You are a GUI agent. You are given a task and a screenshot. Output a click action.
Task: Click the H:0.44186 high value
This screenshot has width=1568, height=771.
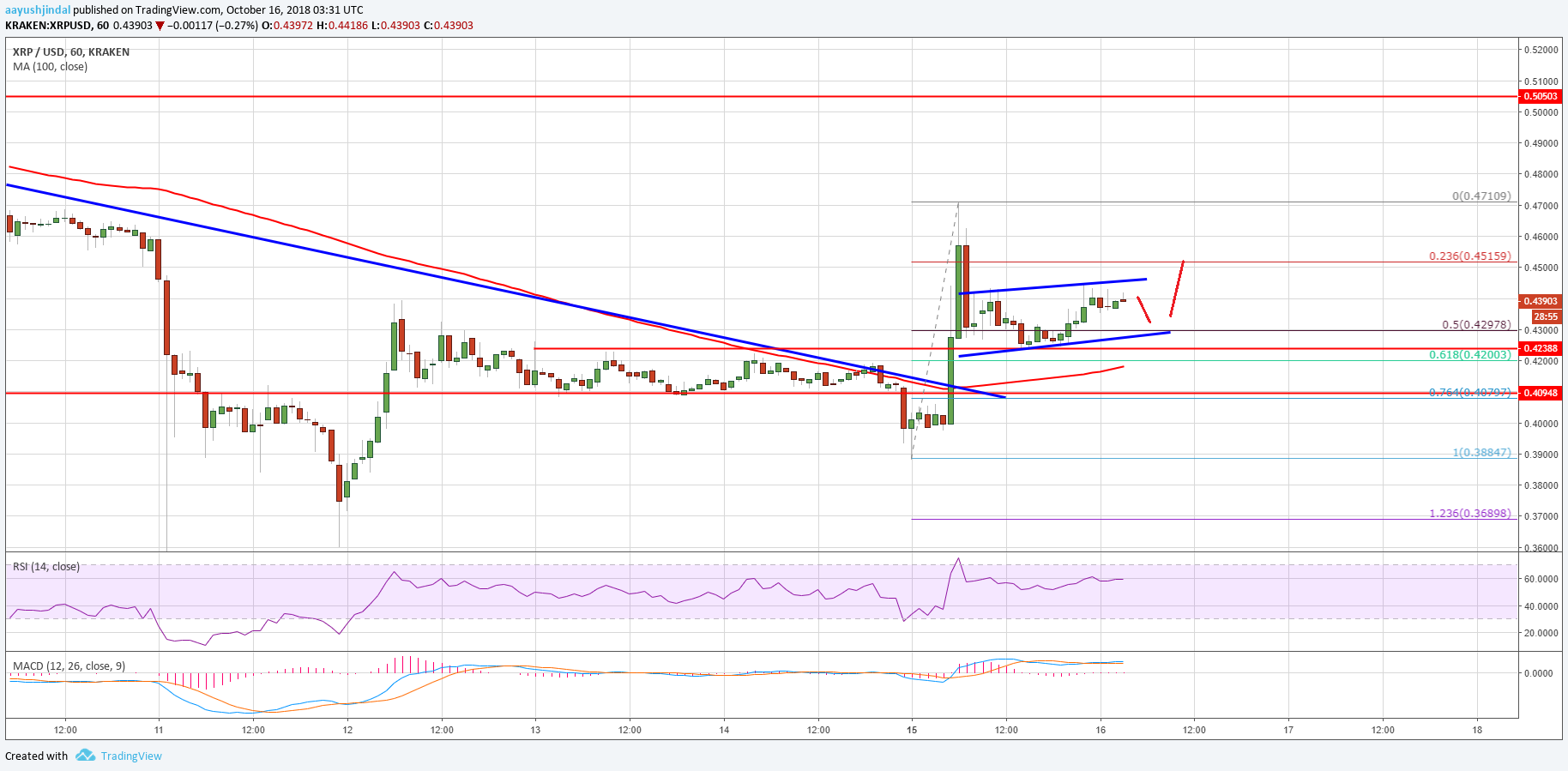[342, 26]
